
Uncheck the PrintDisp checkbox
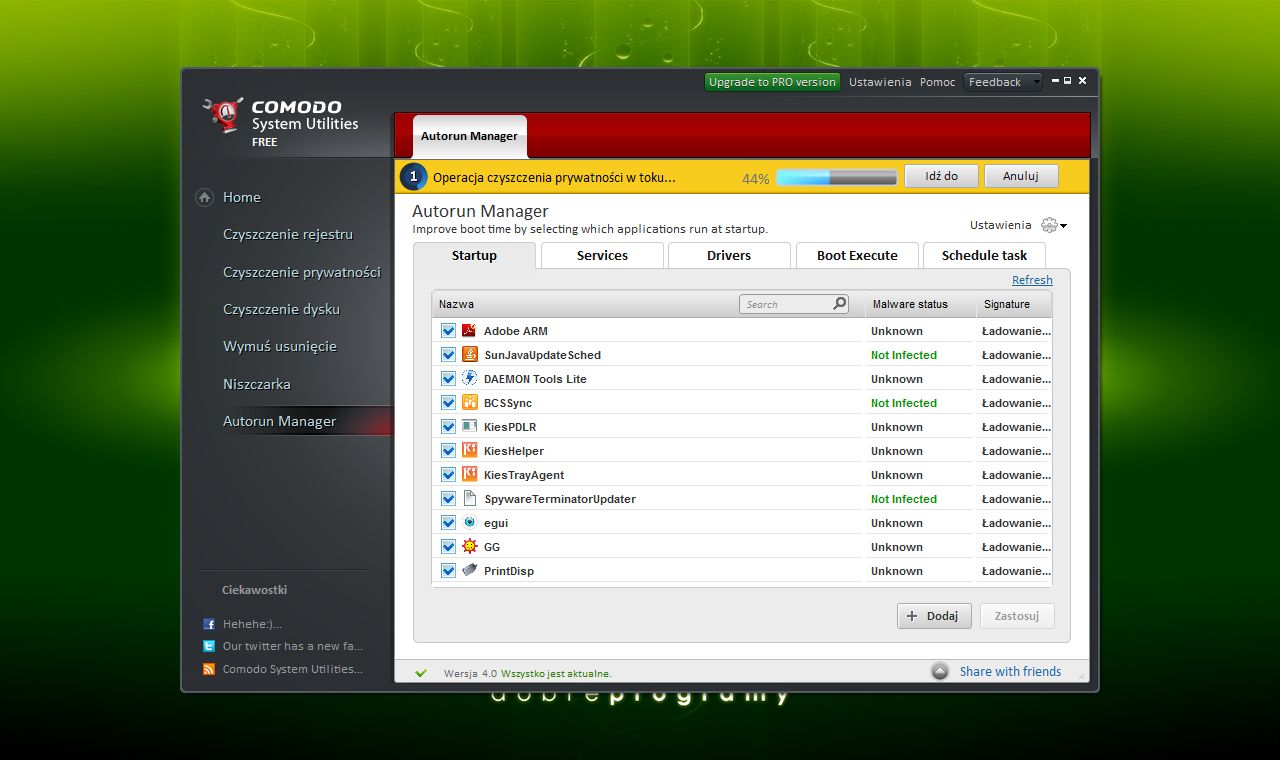coord(448,571)
